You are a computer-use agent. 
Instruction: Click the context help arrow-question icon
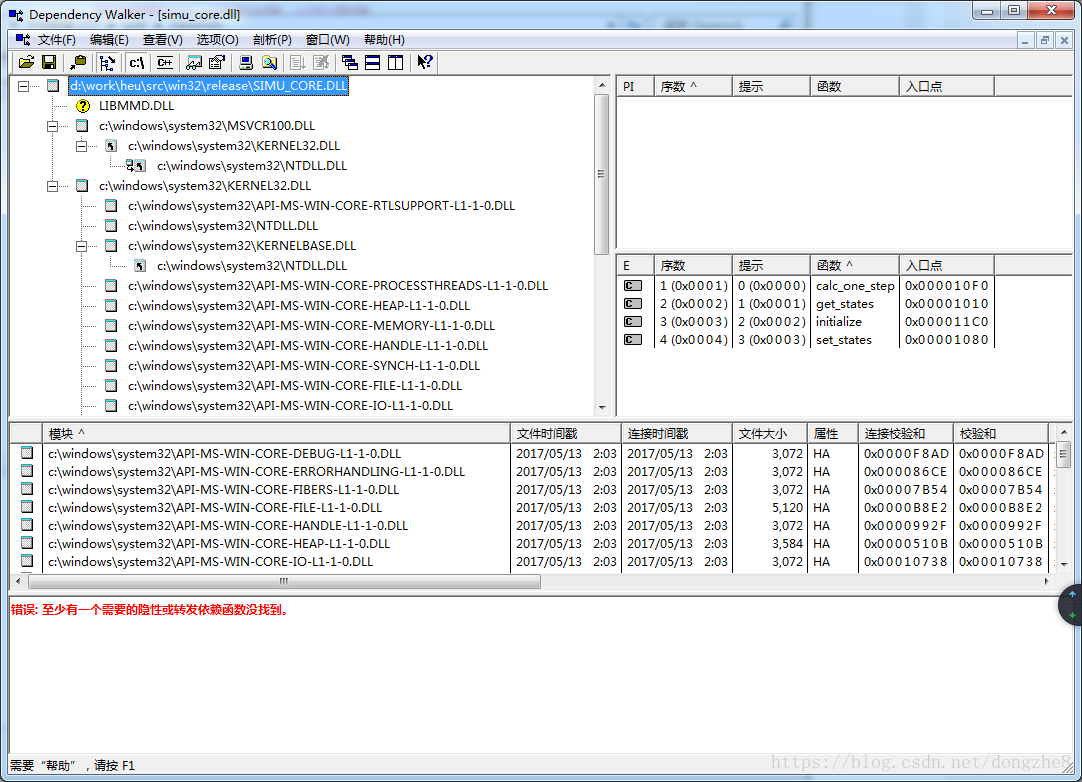pos(425,62)
